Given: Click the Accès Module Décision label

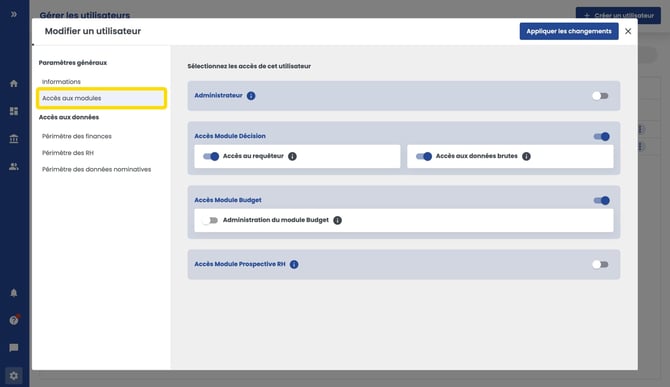Looking at the screenshot, I should pos(230,136).
